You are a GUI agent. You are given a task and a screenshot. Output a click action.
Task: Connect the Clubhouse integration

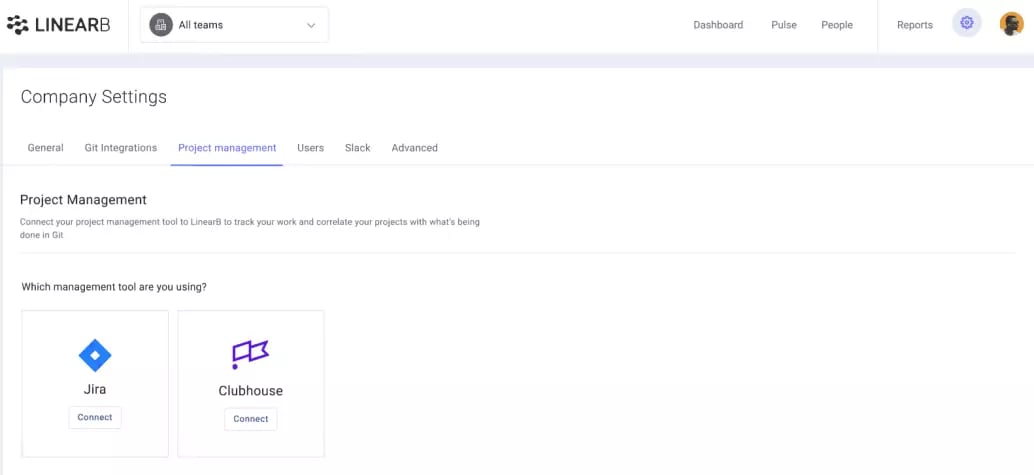251,419
